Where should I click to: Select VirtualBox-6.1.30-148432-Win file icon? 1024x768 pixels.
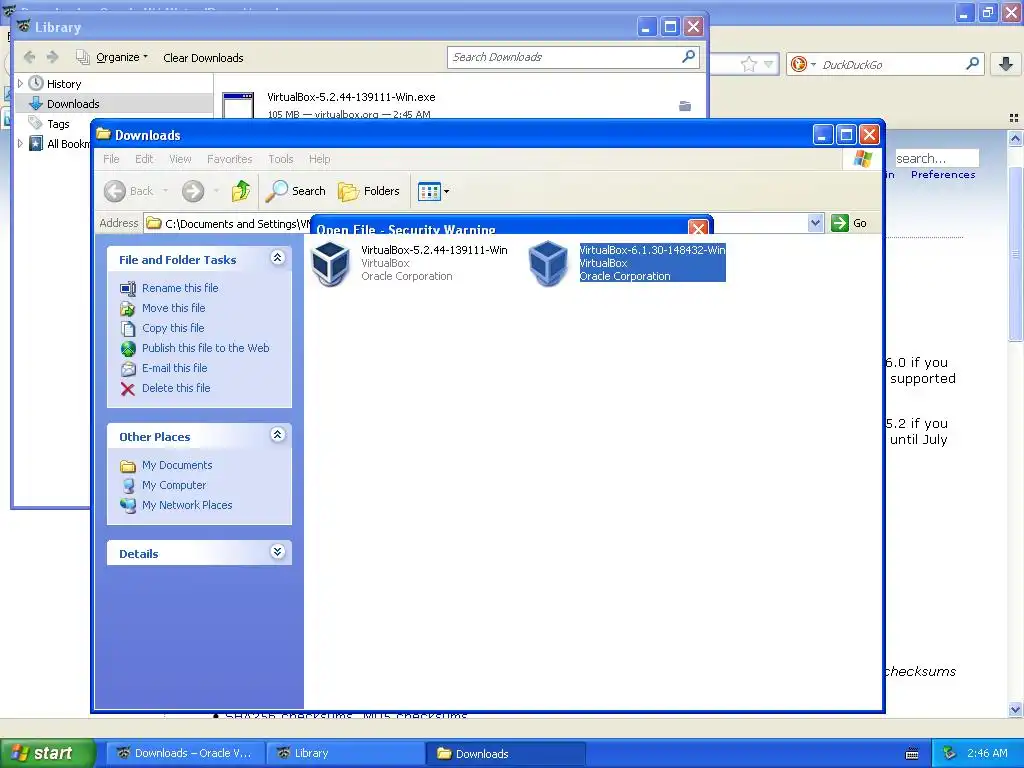(x=548, y=263)
